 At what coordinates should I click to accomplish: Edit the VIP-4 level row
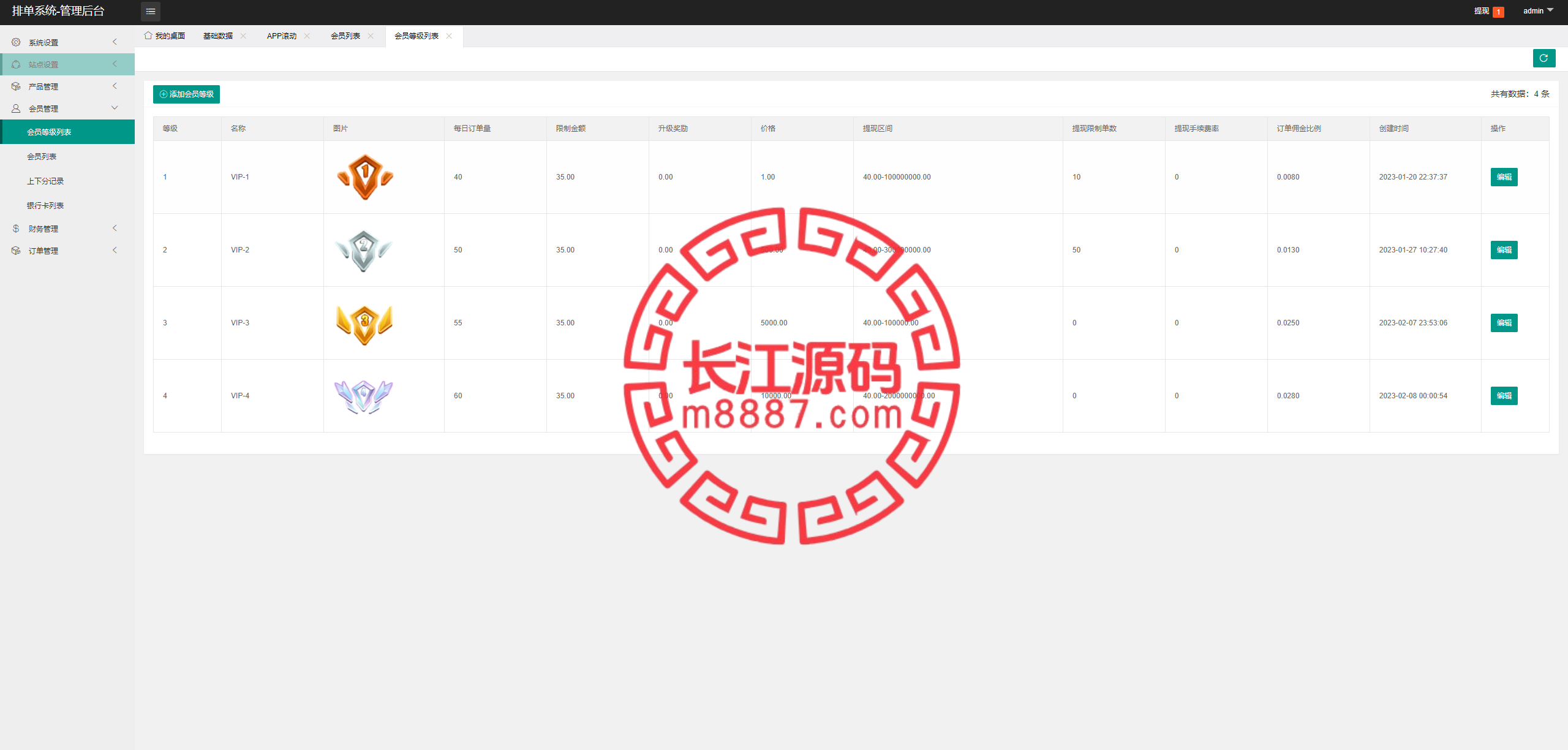coord(1504,396)
